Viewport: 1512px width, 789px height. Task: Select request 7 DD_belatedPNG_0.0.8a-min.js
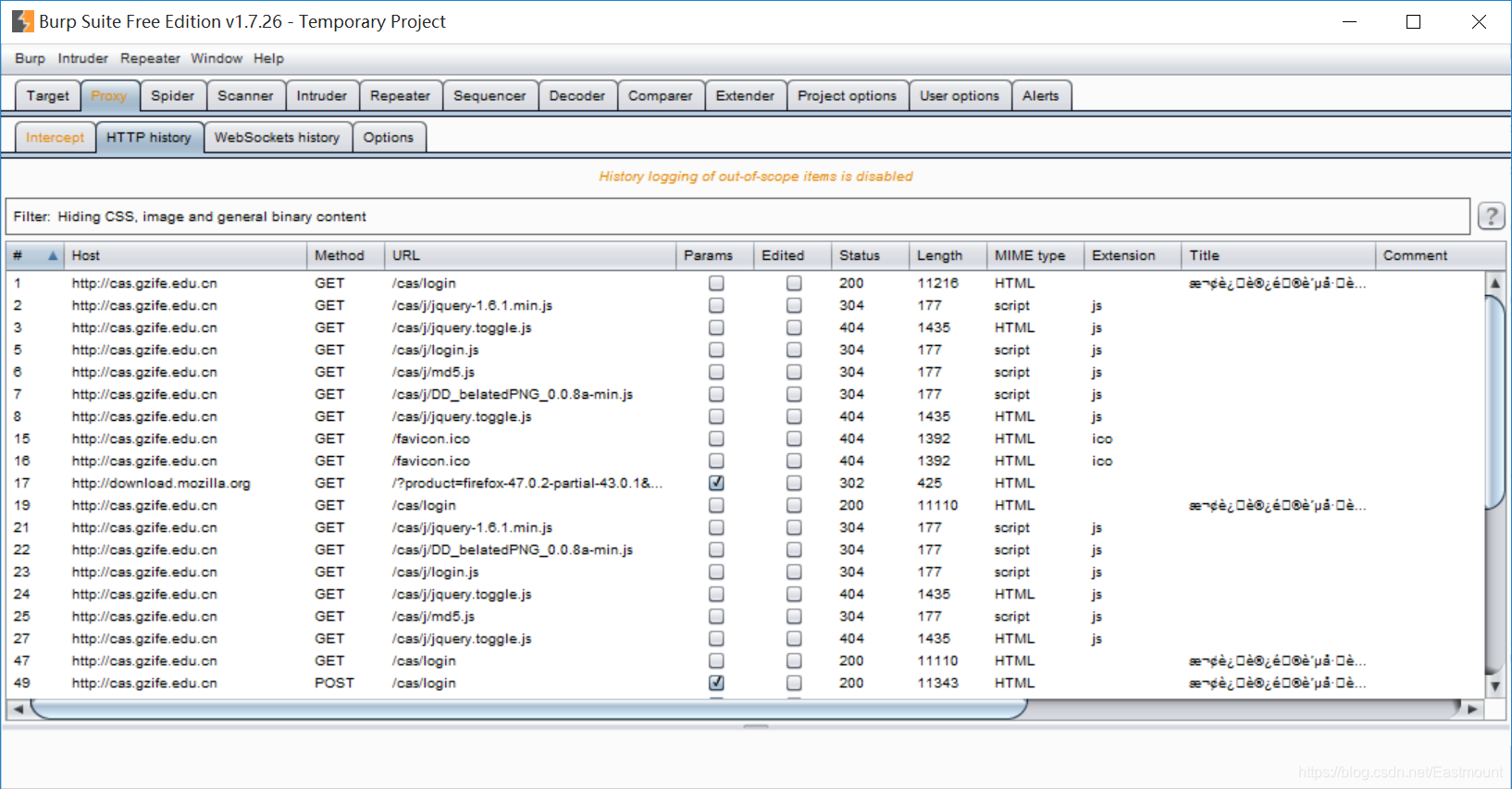click(744, 394)
